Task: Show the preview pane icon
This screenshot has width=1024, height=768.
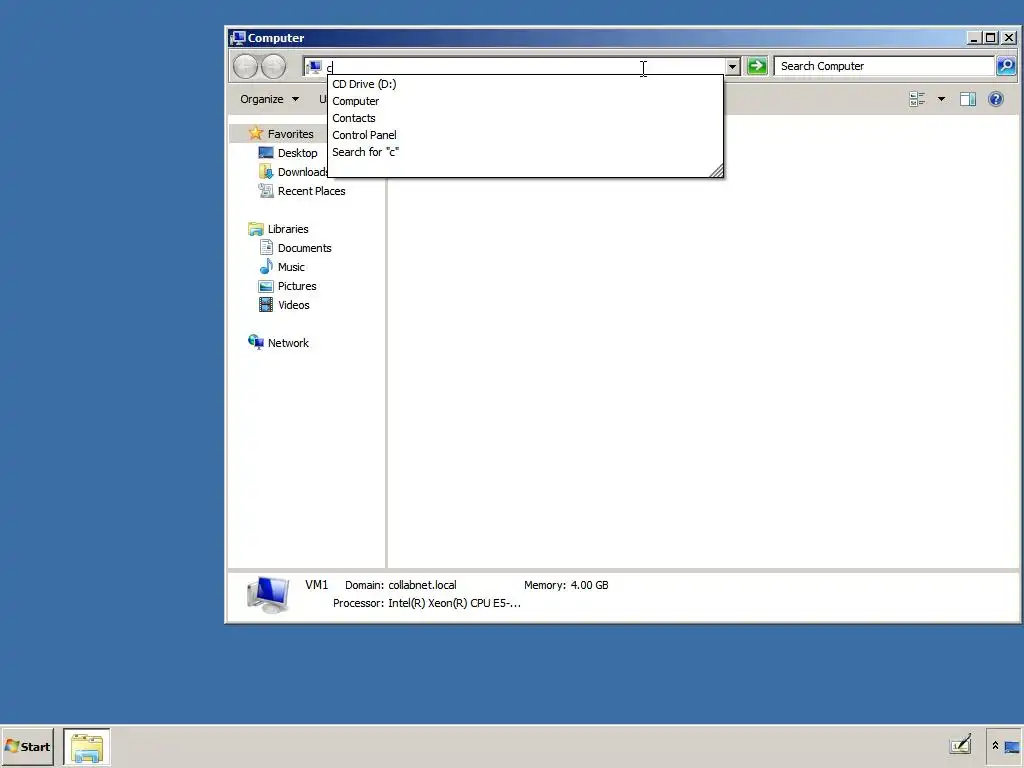Action: pyautogui.click(x=968, y=99)
